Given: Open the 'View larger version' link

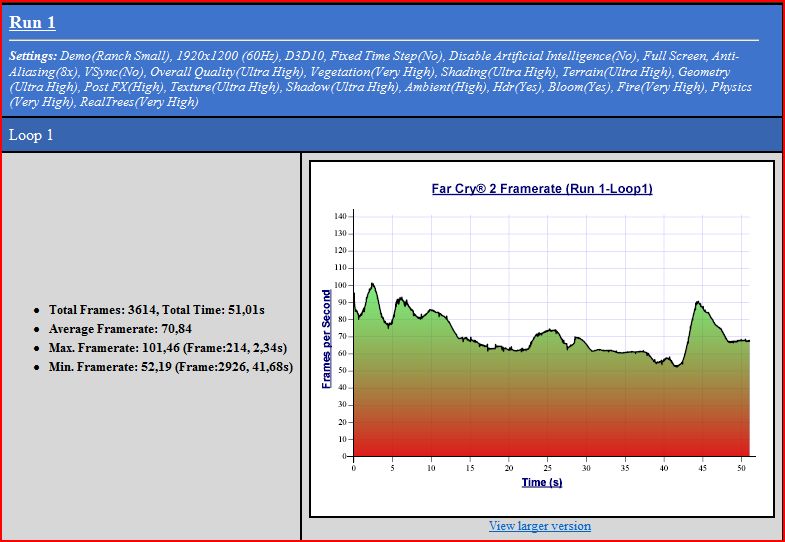Looking at the screenshot, I should (x=540, y=526).
